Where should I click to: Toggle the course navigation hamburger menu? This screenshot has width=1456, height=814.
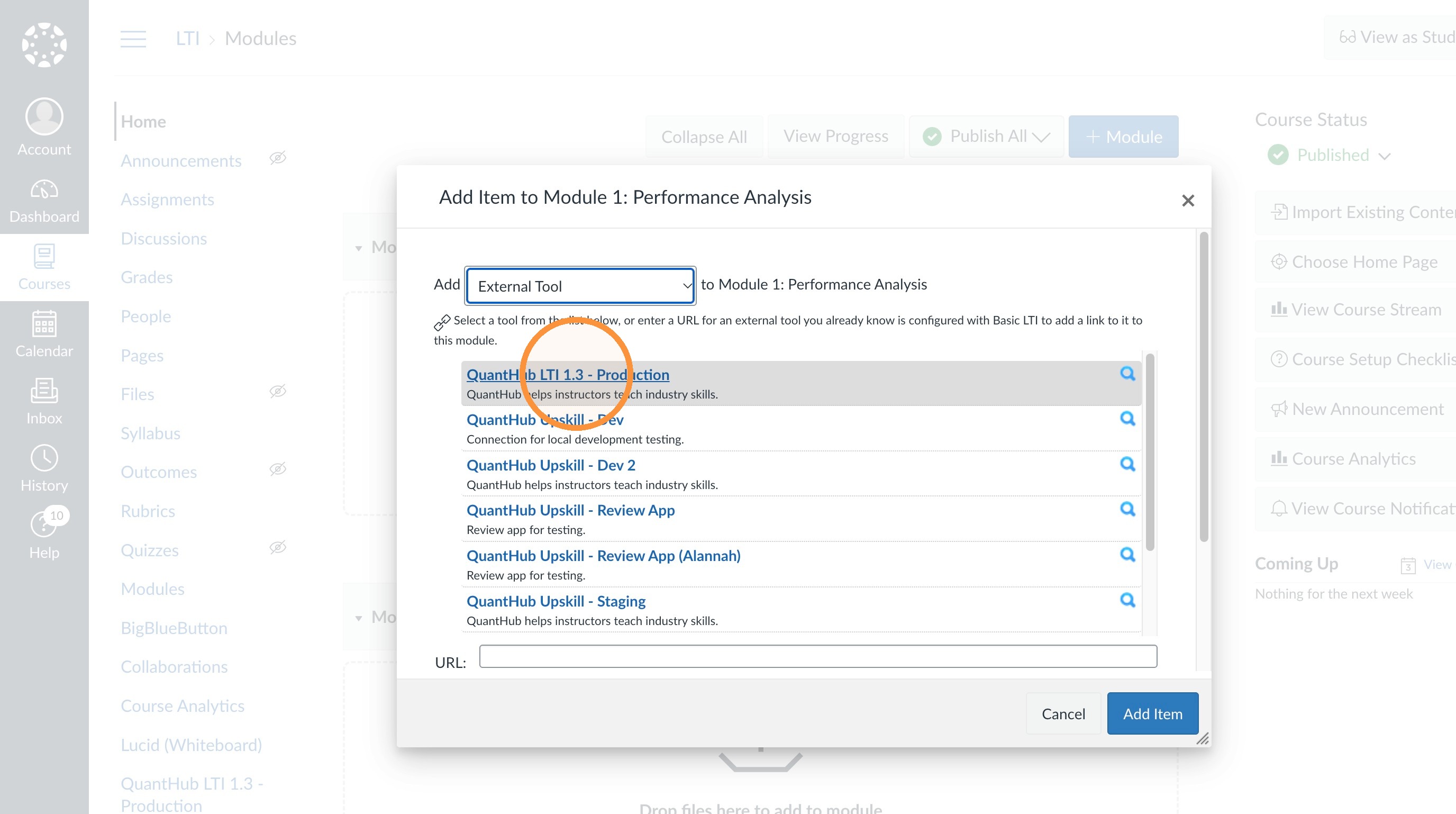[x=133, y=39]
